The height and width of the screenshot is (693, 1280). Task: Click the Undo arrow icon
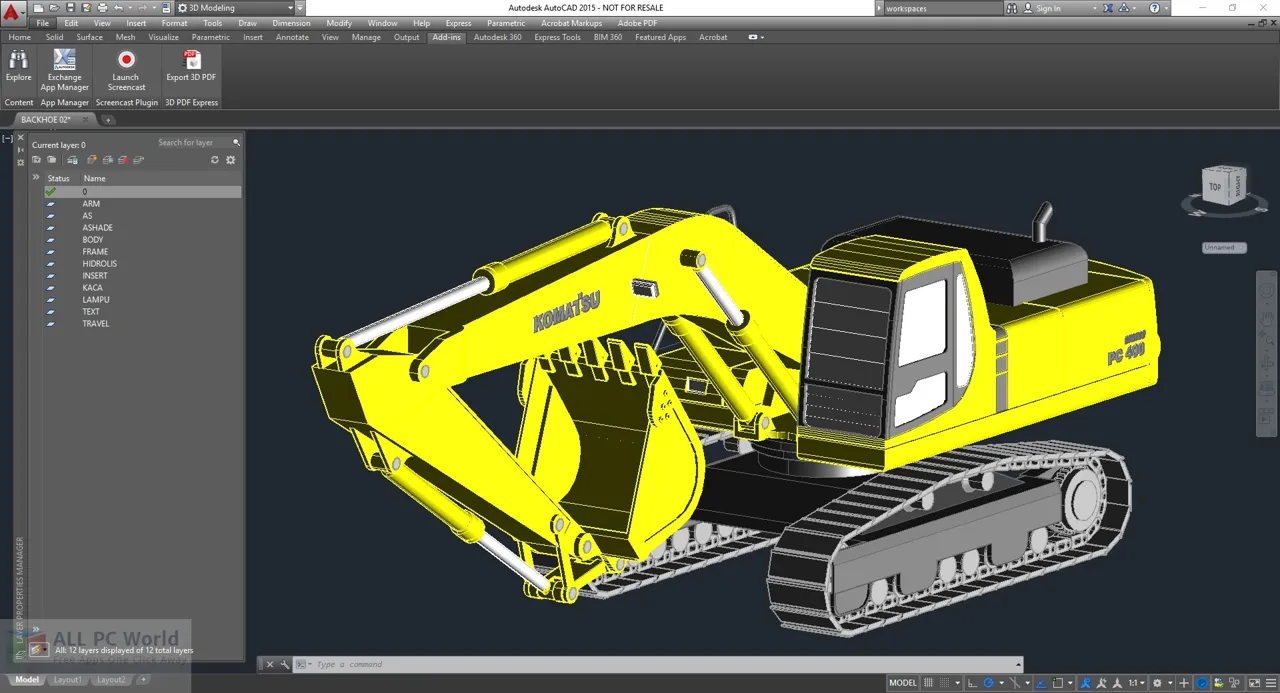click(118, 8)
